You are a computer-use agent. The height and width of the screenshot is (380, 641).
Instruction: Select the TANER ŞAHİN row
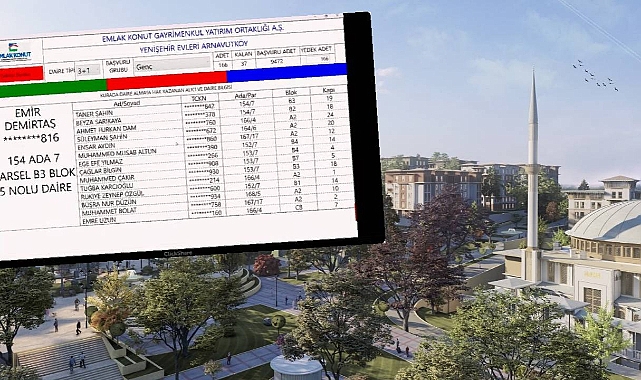click(x=212, y=107)
